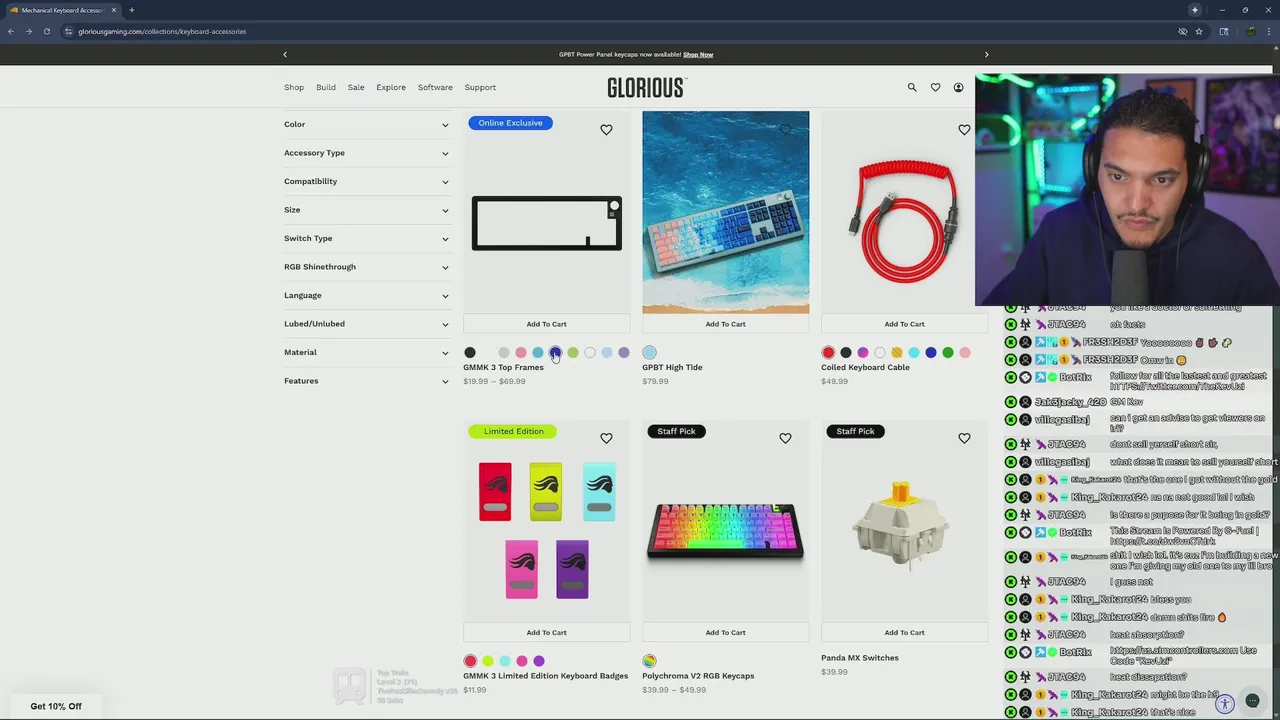This screenshot has width=1280, height=720.
Task: Select green swatch for GMMK 3 Top Frames
Action: [573, 352]
